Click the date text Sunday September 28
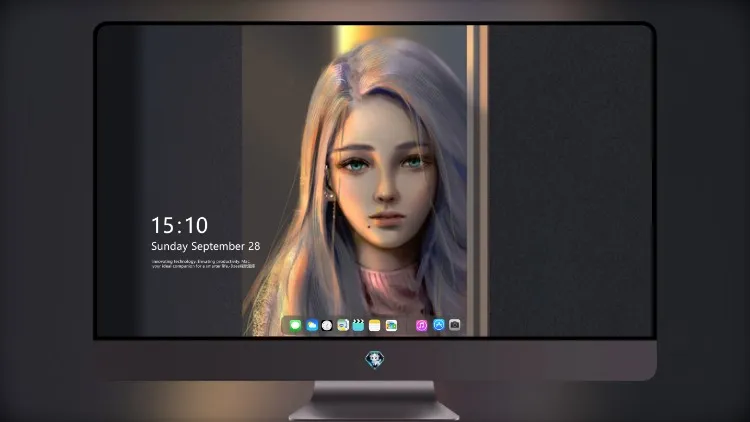 point(206,246)
